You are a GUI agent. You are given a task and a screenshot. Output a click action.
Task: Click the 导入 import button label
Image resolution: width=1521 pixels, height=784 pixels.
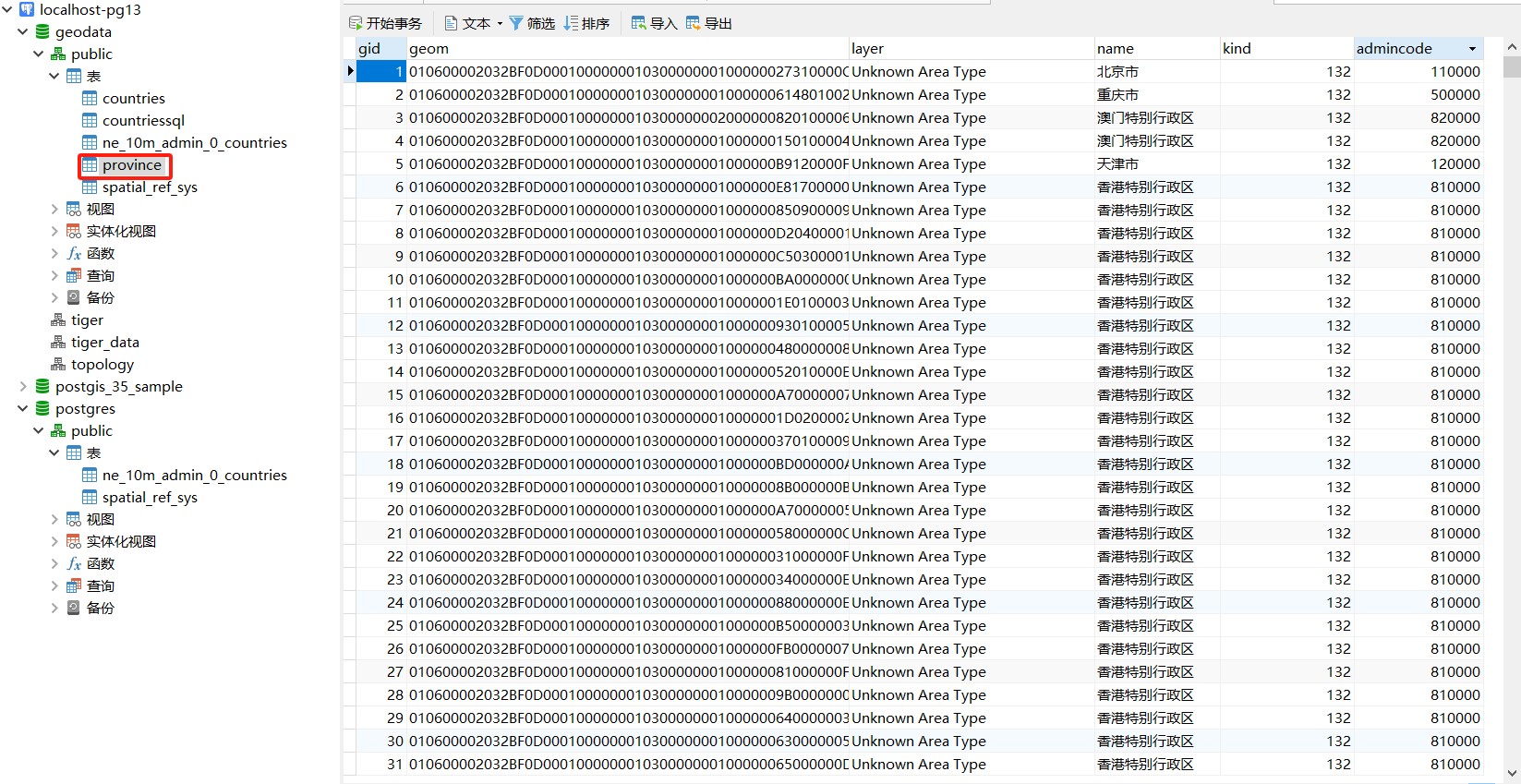(664, 23)
